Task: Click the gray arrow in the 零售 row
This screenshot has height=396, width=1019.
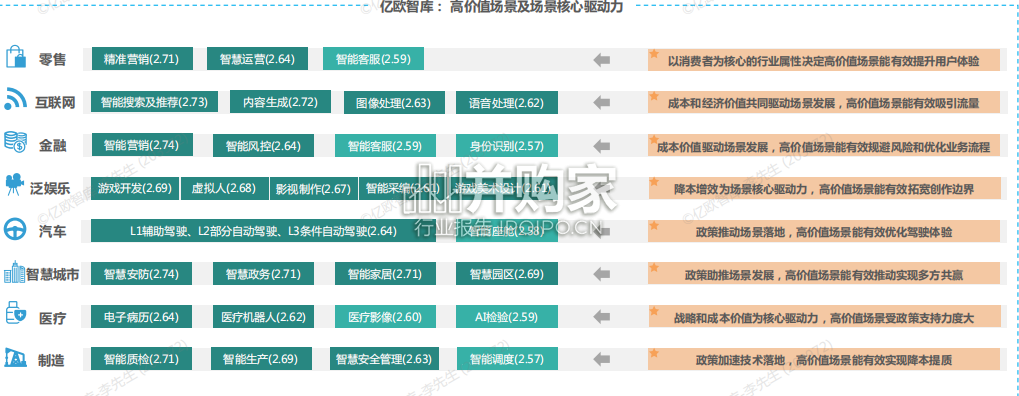Action: [602, 60]
